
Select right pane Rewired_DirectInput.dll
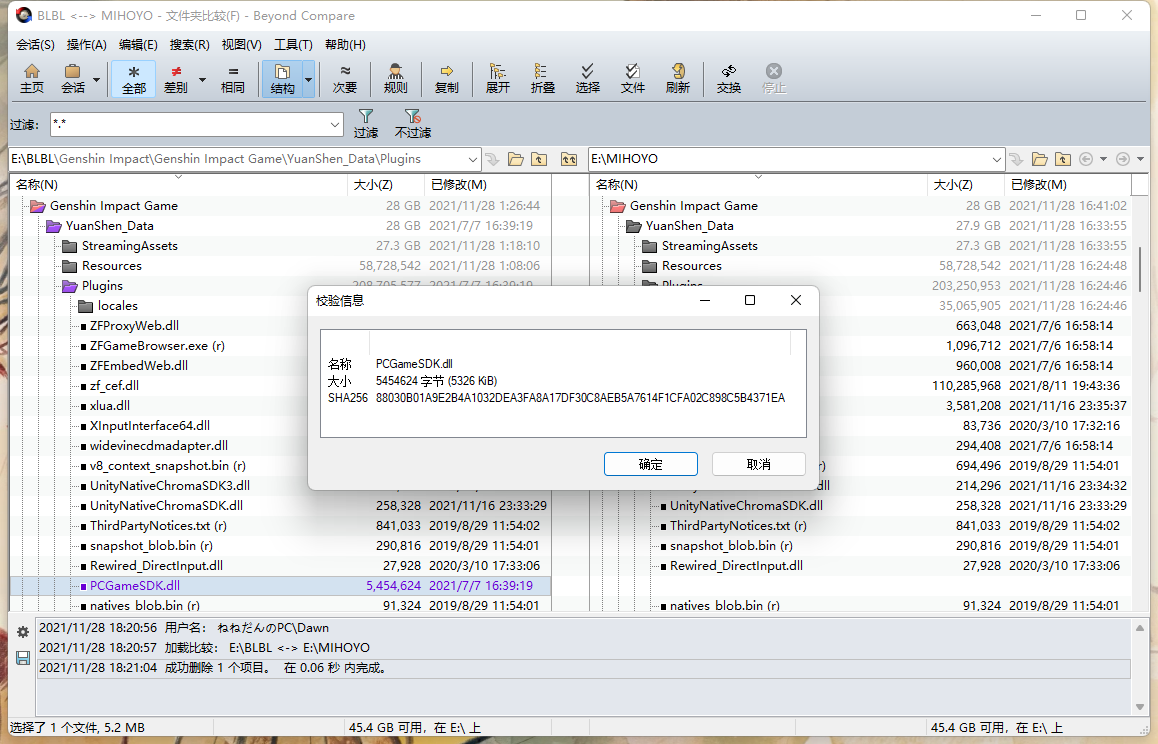coord(736,566)
